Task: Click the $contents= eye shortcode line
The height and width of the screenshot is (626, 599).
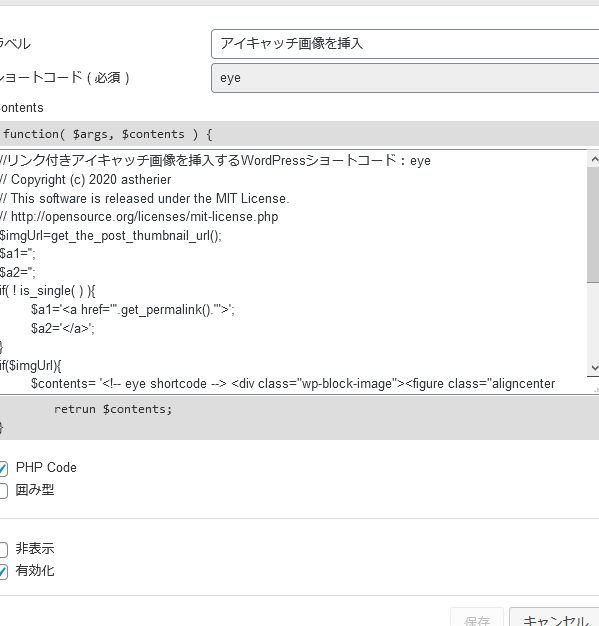Action: [x=293, y=384]
